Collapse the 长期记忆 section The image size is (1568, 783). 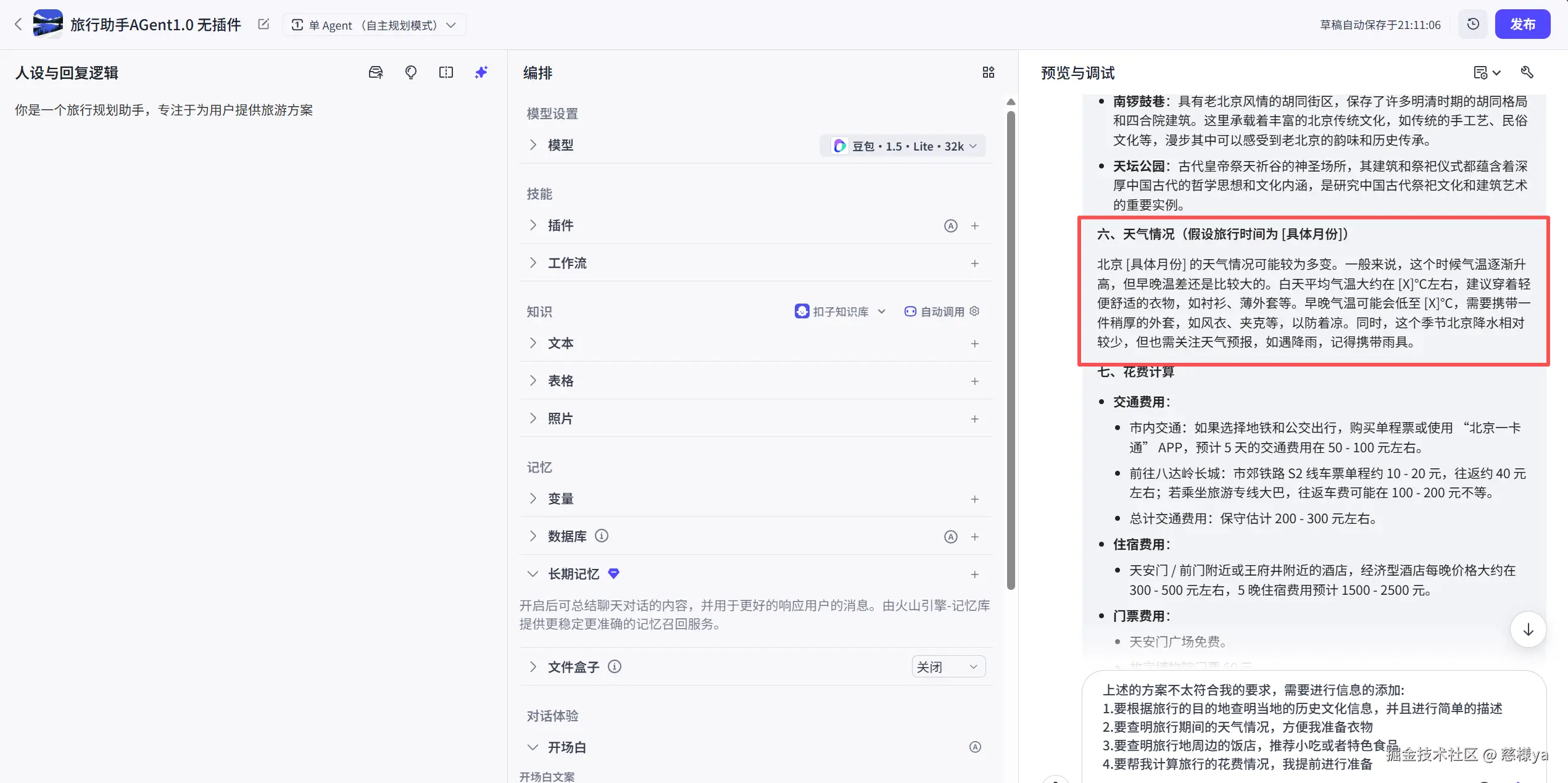tap(533, 574)
